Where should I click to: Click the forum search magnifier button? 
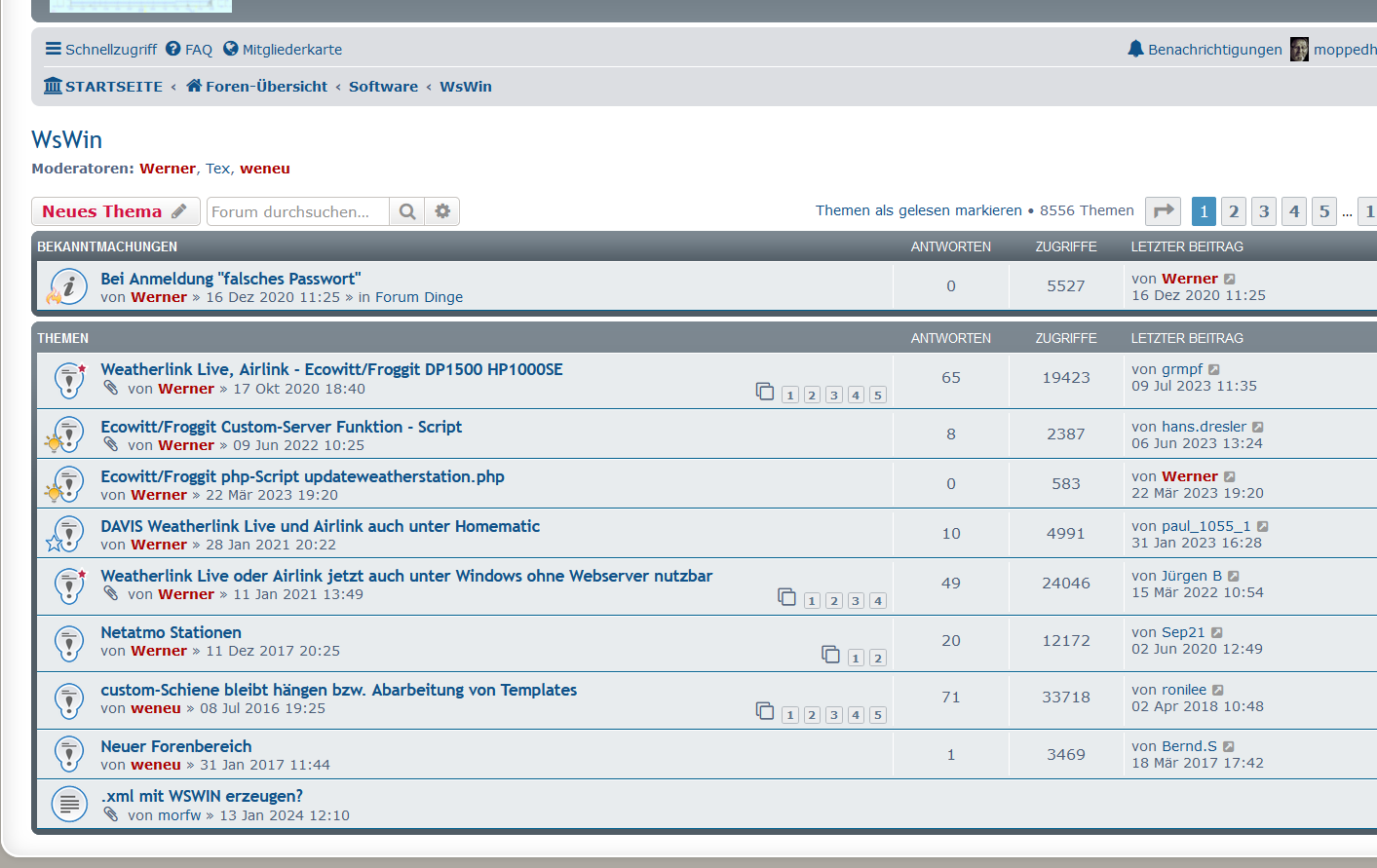coord(407,211)
